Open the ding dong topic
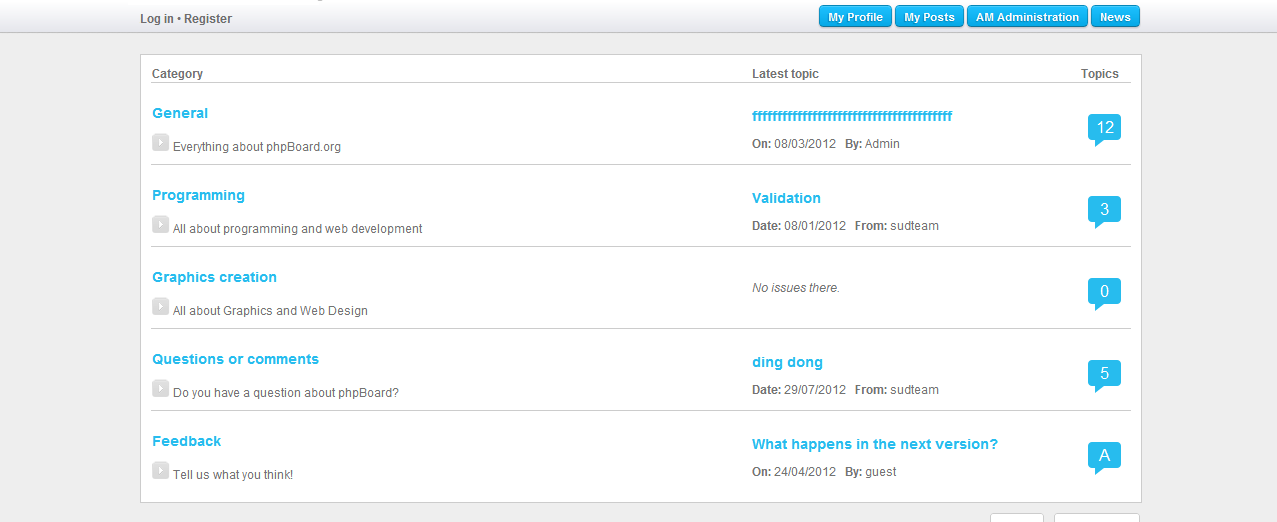 (x=787, y=363)
